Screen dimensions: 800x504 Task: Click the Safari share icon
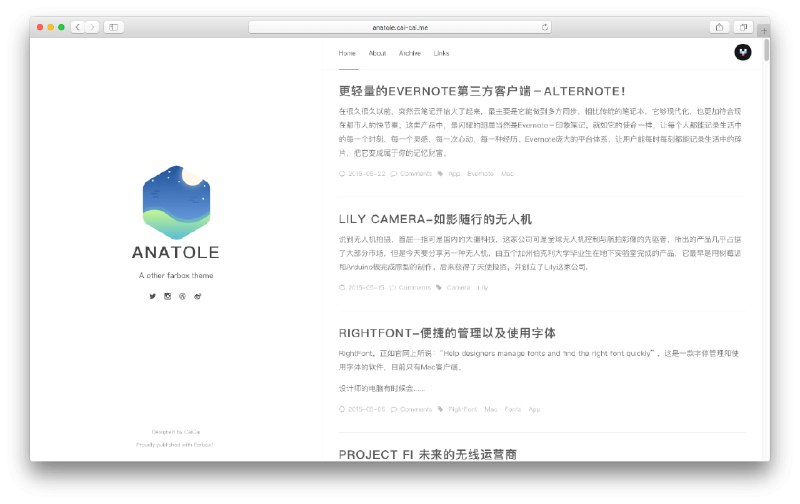pos(719,27)
